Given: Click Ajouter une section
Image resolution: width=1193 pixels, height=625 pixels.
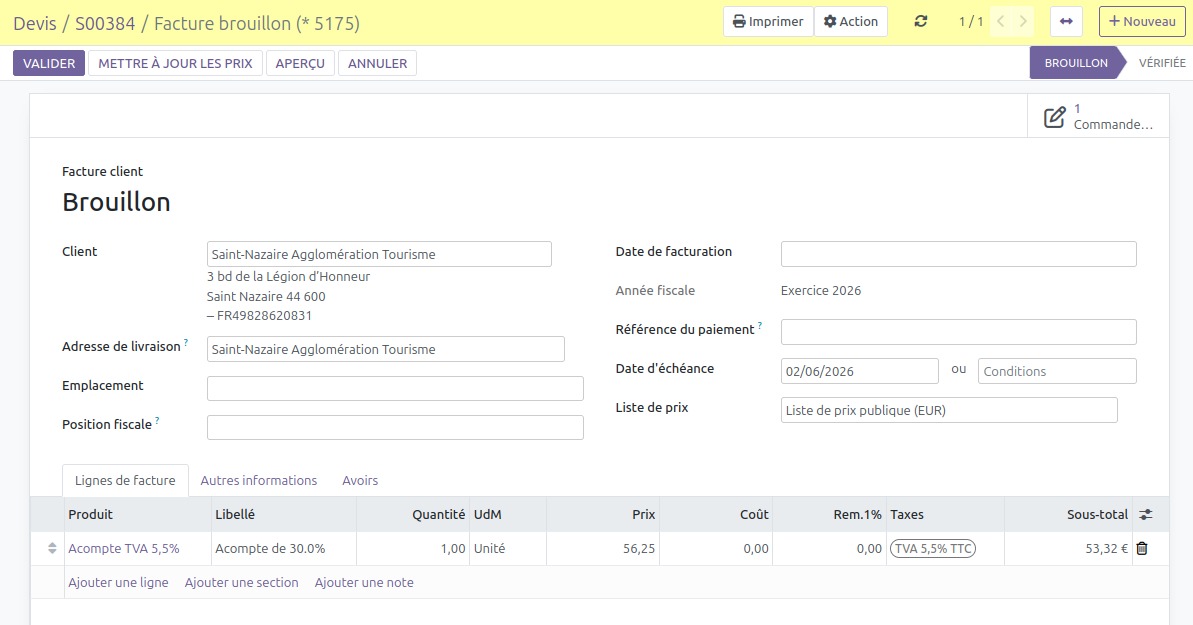Looking at the screenshot, I should [241, 582].
